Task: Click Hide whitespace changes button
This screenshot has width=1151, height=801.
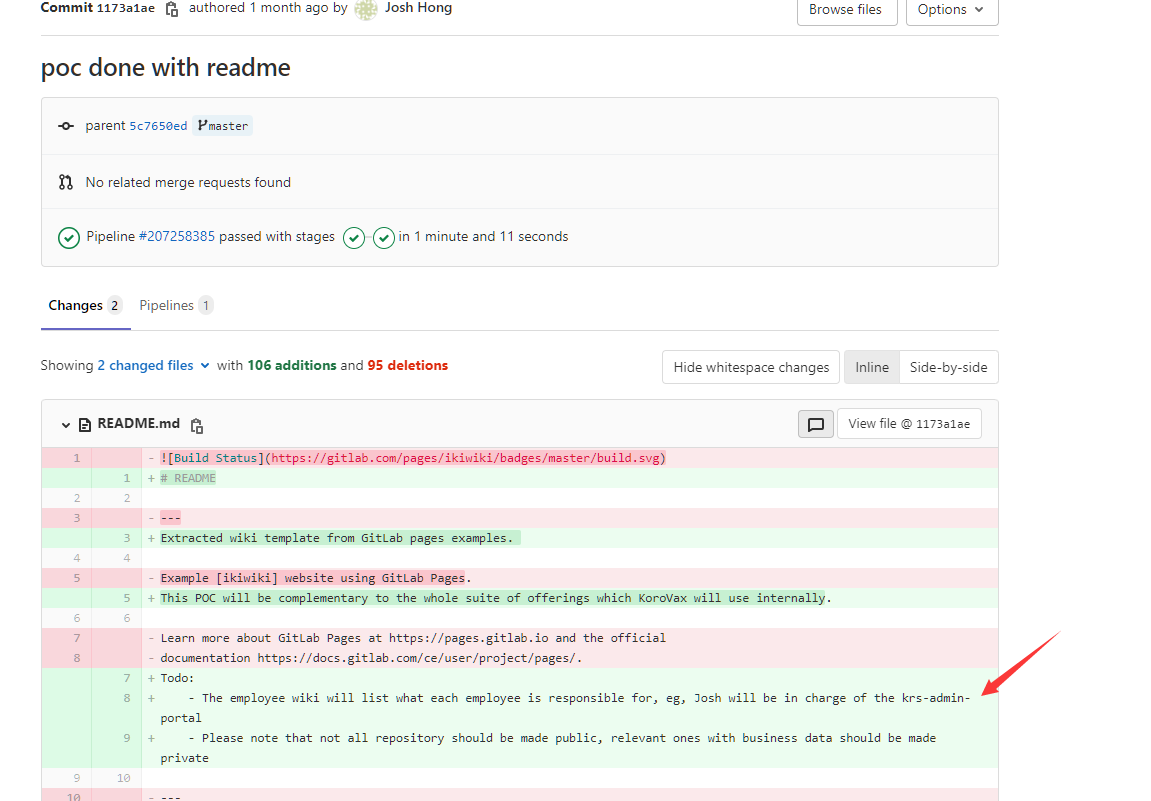Action: click(751, 367)
